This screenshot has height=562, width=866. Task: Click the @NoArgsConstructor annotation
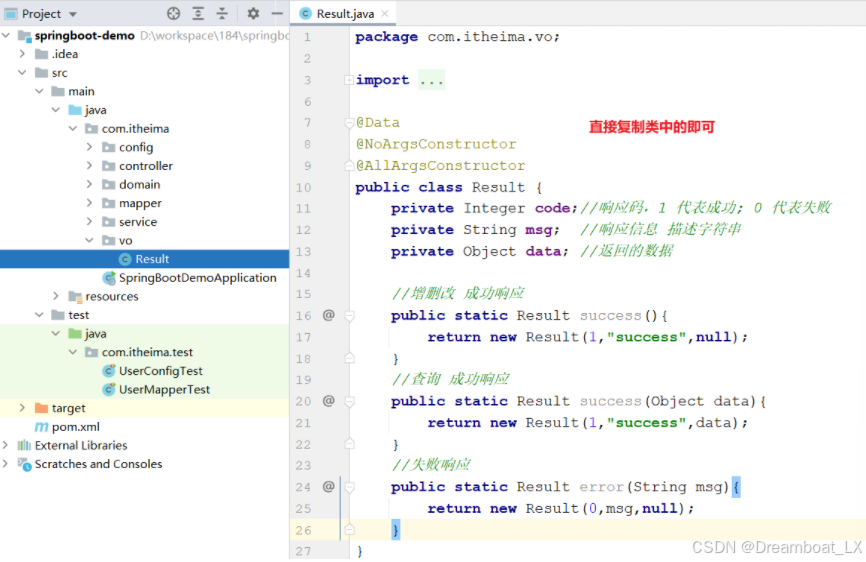pos(436,144)
